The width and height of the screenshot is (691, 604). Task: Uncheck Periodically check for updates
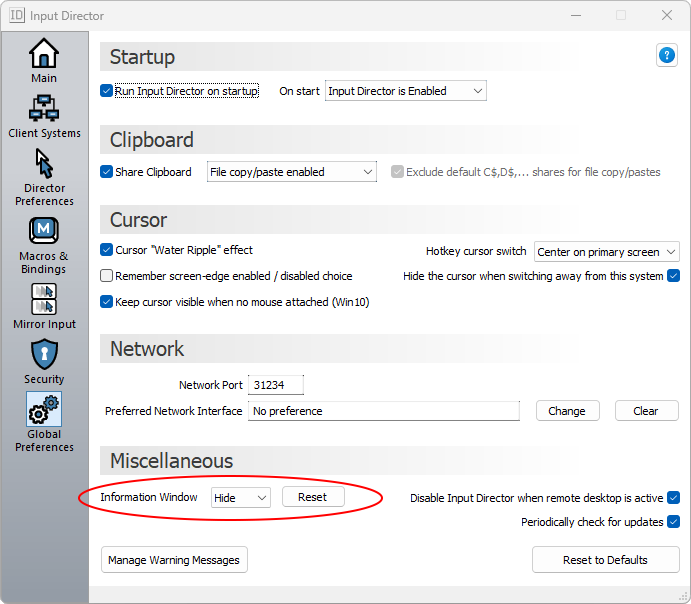tap(673, 522)
